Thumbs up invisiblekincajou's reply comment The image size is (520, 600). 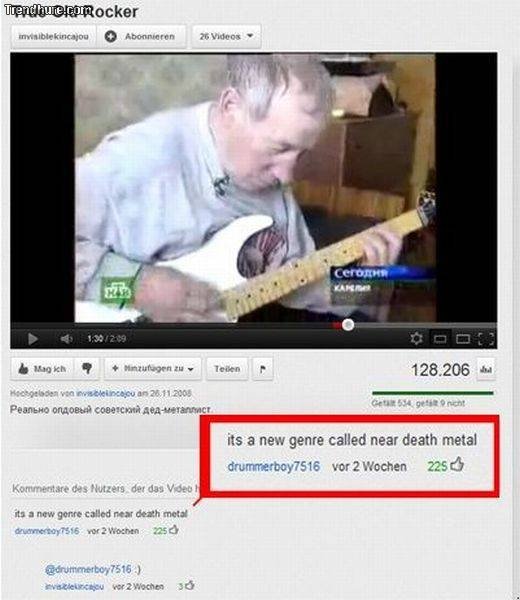pos(190,585)
